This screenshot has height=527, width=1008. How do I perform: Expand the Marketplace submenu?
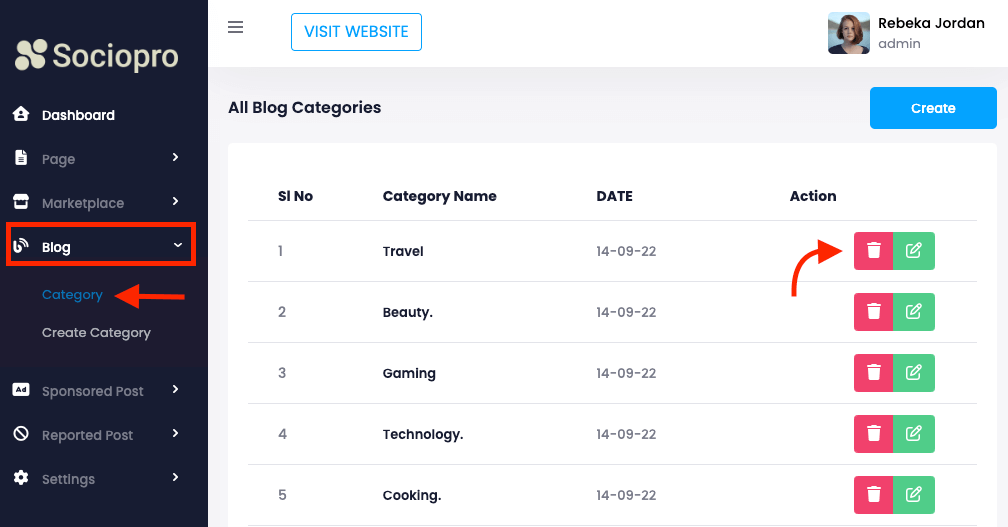(x=176, y=202)
